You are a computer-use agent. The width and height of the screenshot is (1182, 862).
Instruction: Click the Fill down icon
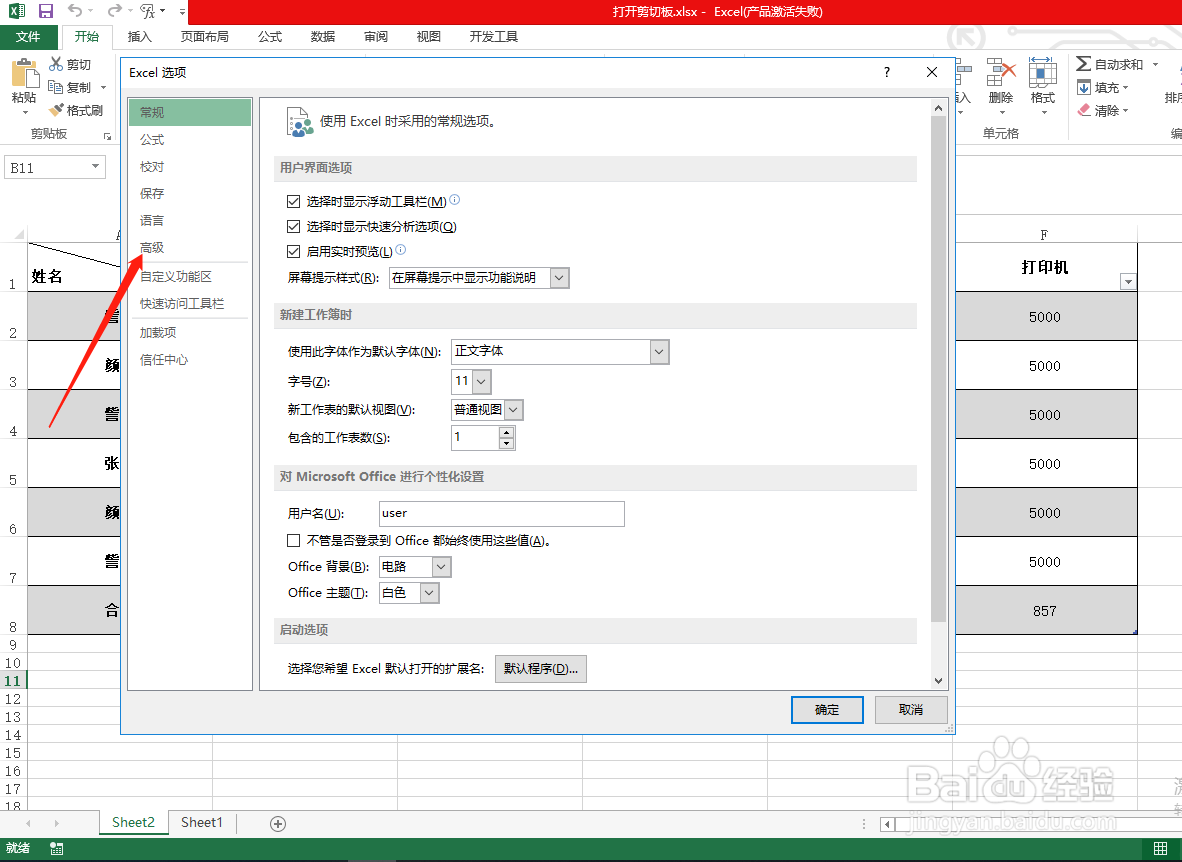(1083, 87)
